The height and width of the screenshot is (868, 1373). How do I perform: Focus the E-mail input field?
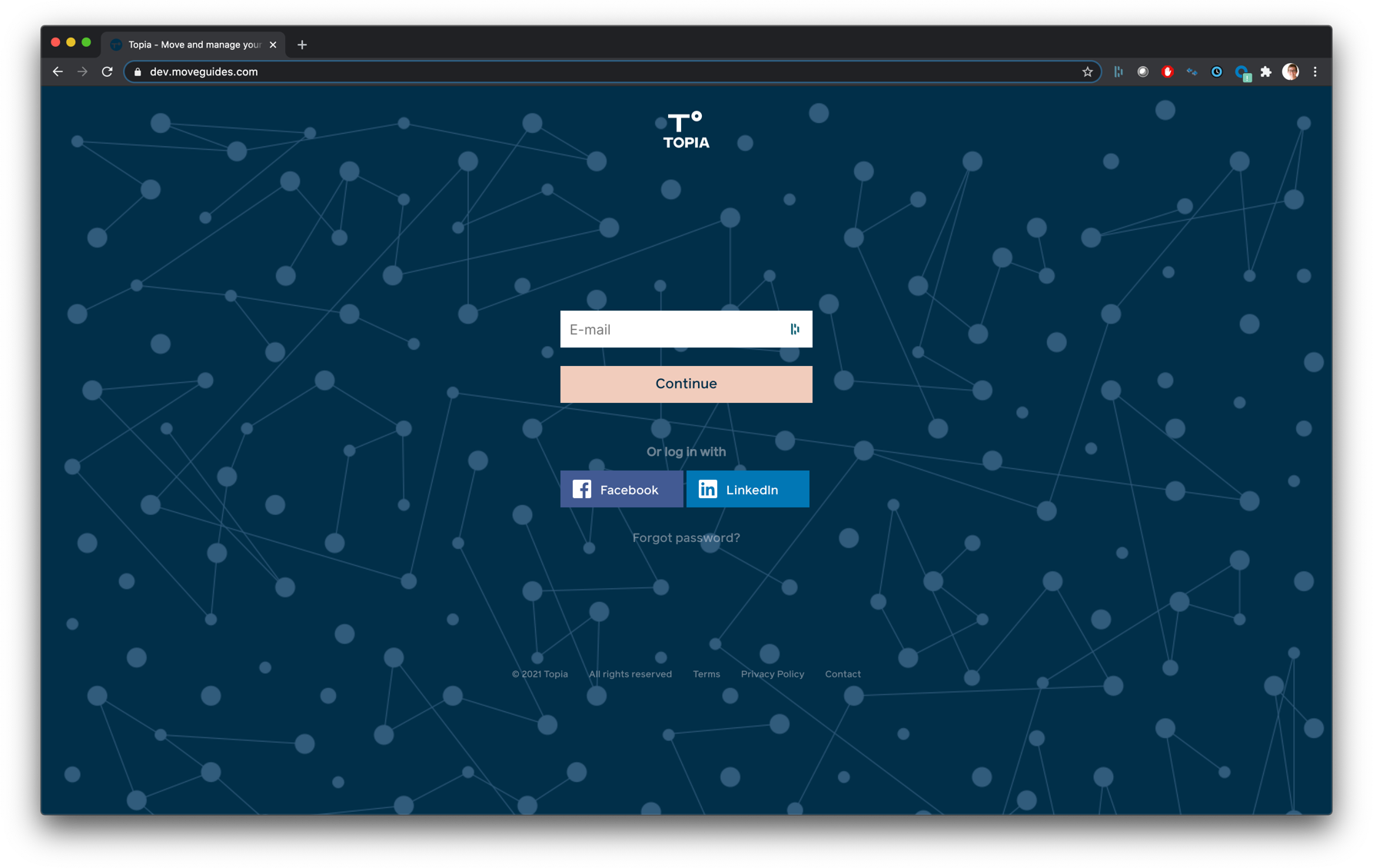686,329
